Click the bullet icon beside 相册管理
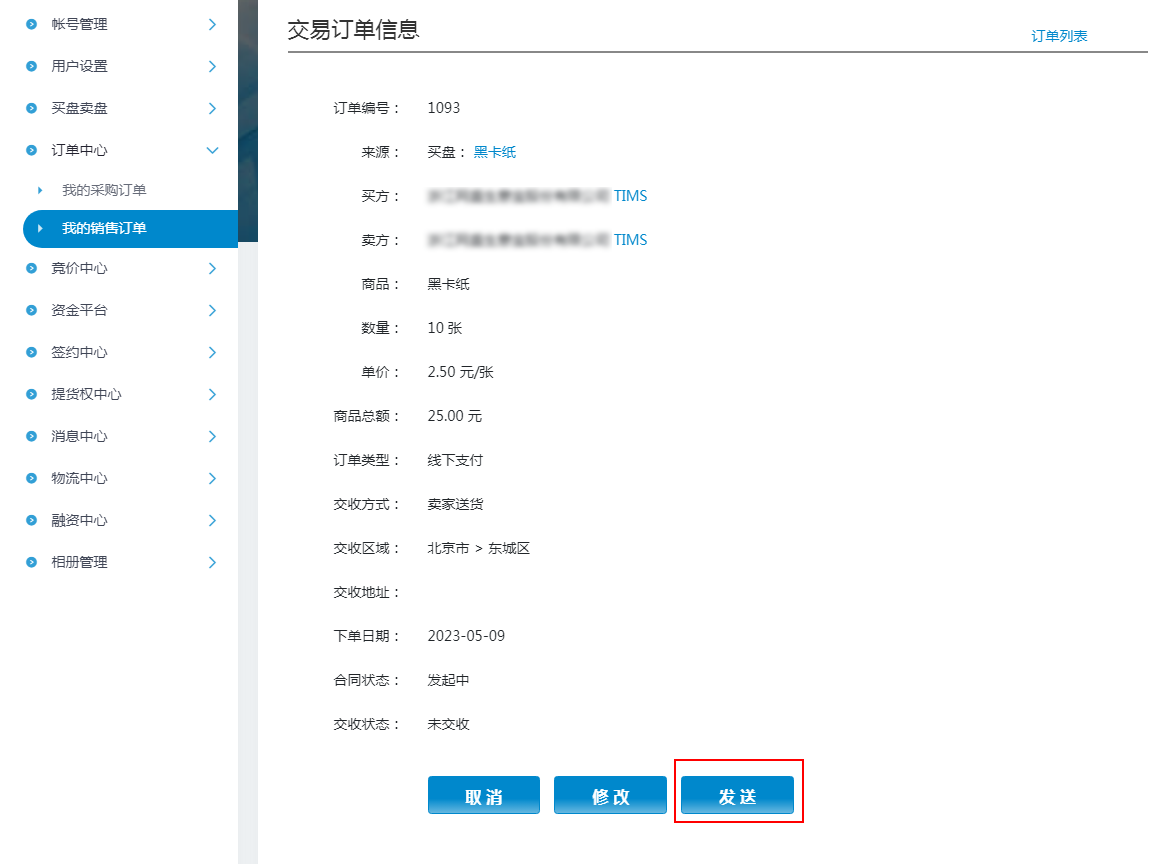Viewport: 1174px width, 864px height. pyautogui.click(x=32, y=562)
